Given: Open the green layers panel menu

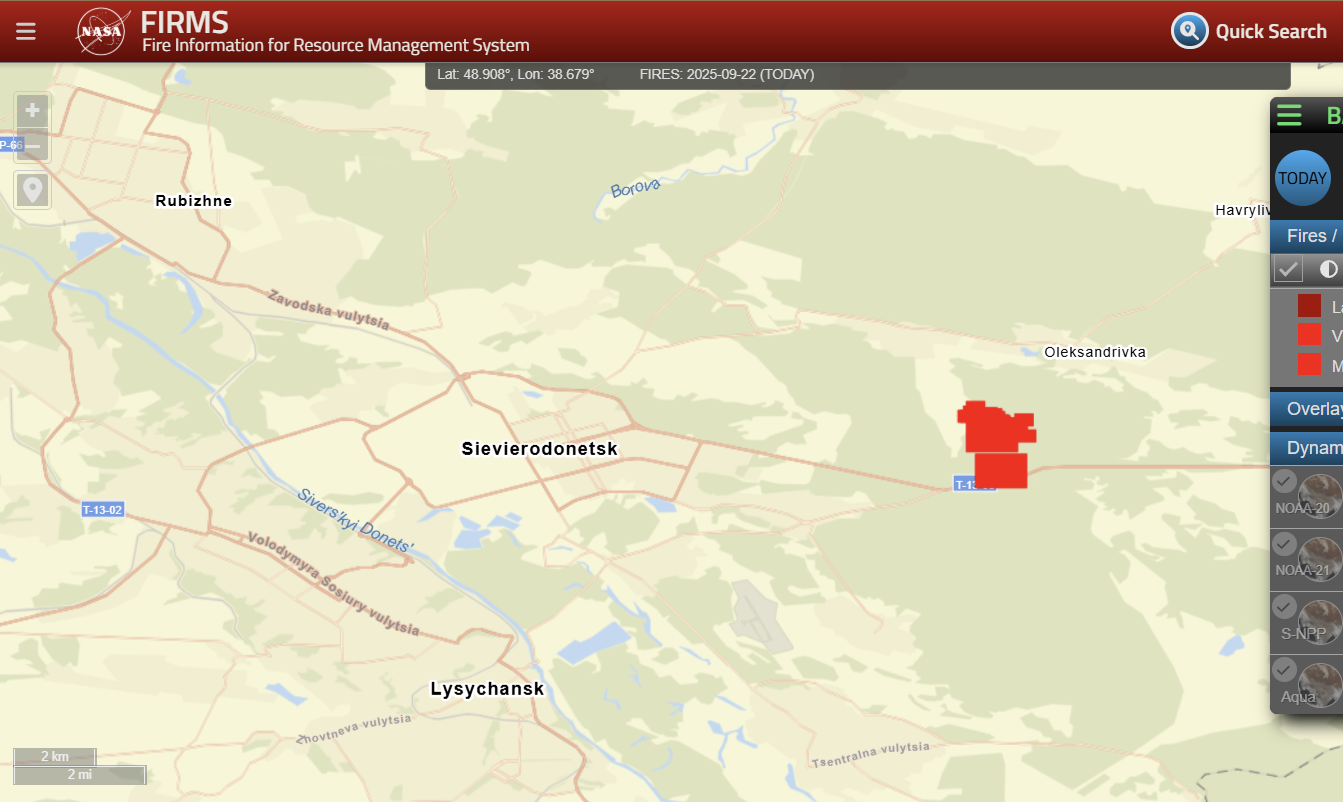Looking at the screenshot, I should click(x=1289, y=115).
